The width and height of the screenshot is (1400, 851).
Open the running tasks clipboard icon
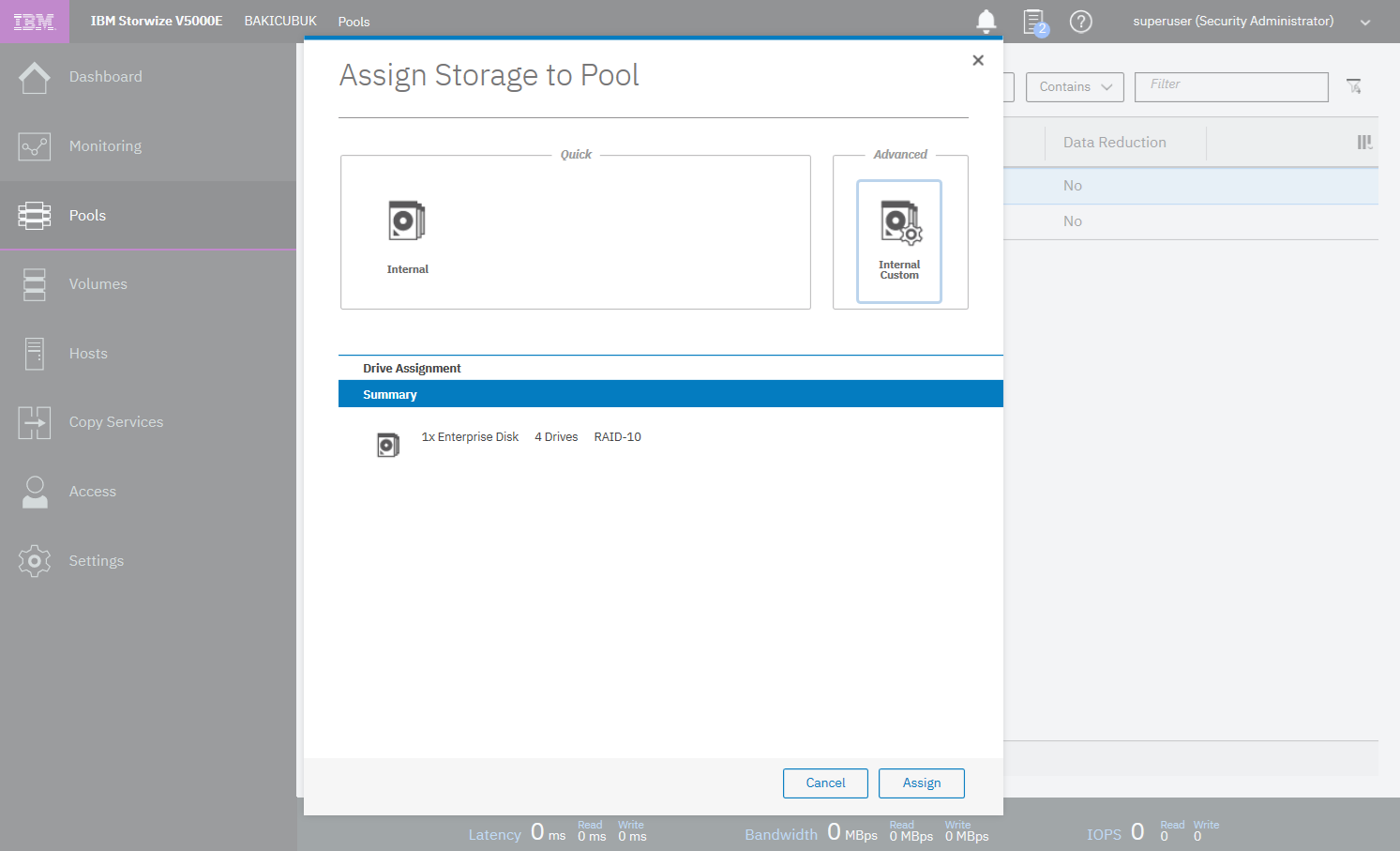pyautogui.click(x=1034, y=22)
